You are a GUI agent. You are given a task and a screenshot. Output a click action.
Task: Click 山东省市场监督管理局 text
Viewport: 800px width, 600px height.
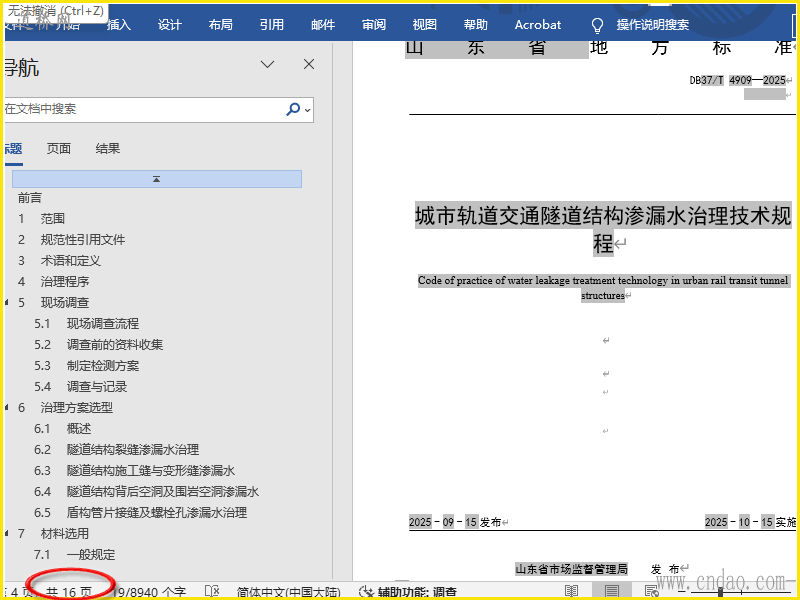pyautogui.click(x=571, y=569)
